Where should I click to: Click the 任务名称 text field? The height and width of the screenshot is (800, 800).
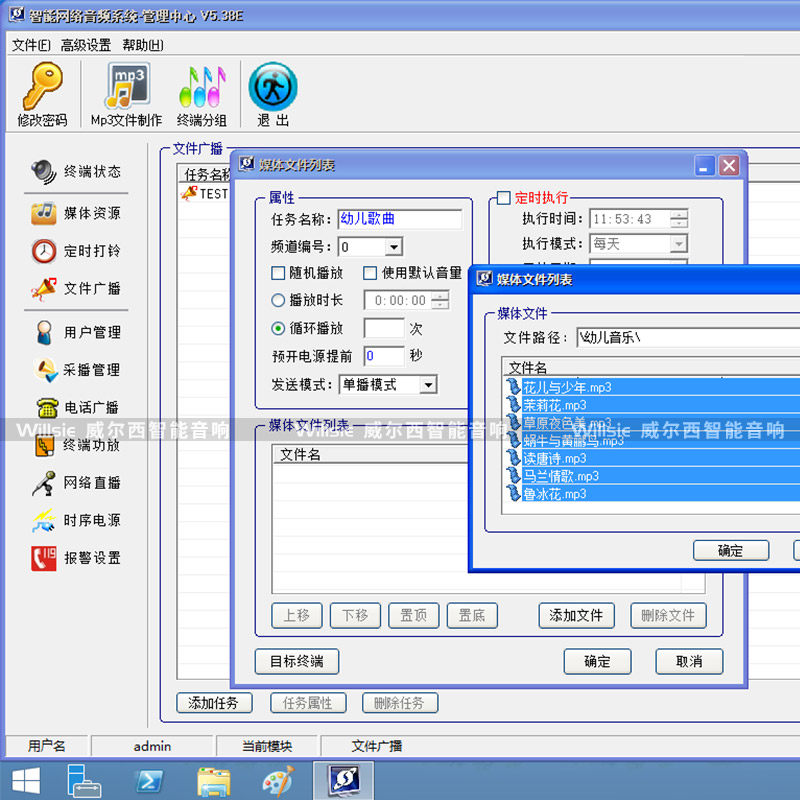tap(399, 219)
